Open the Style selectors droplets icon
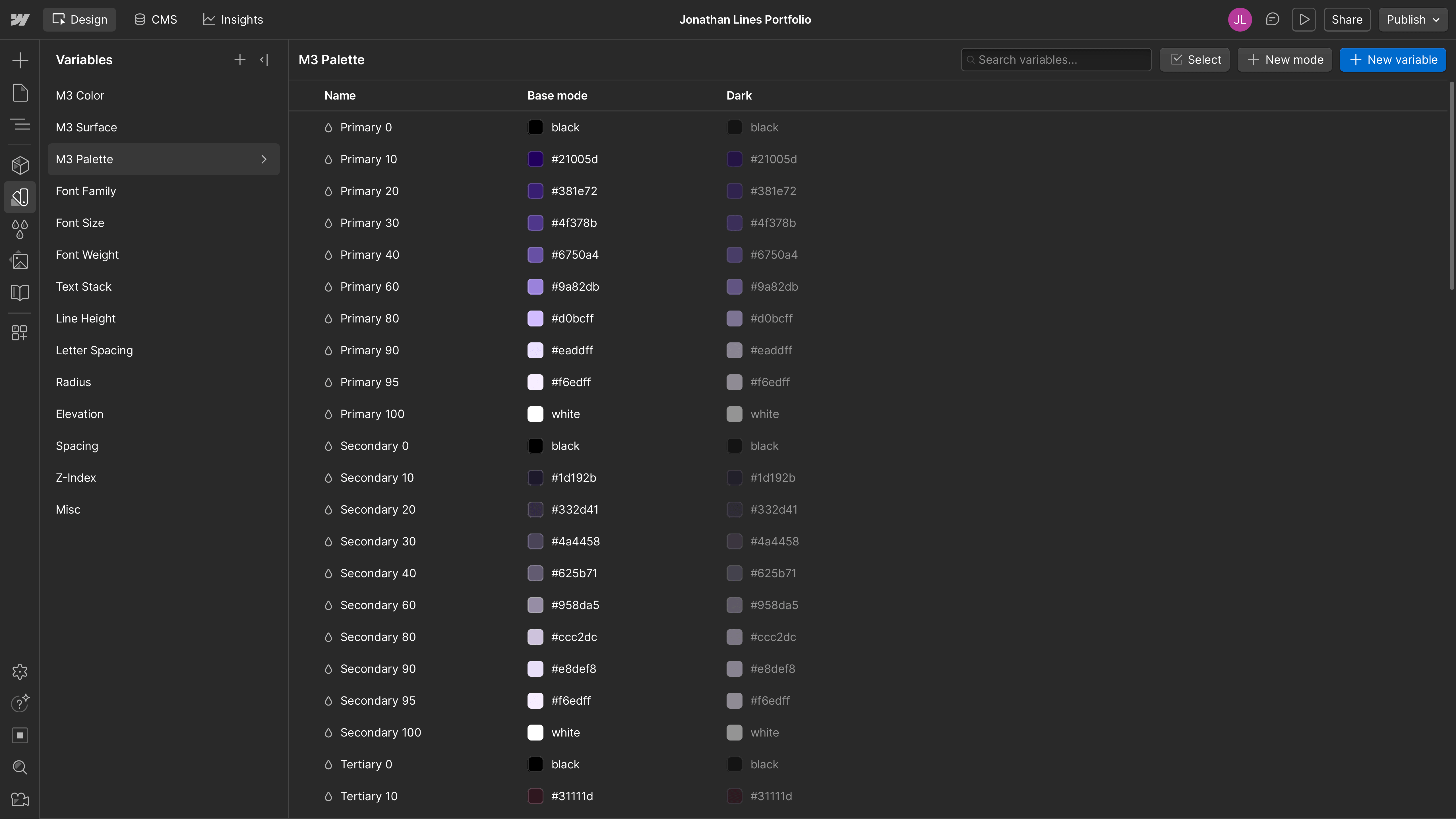 tap(20, 229)
